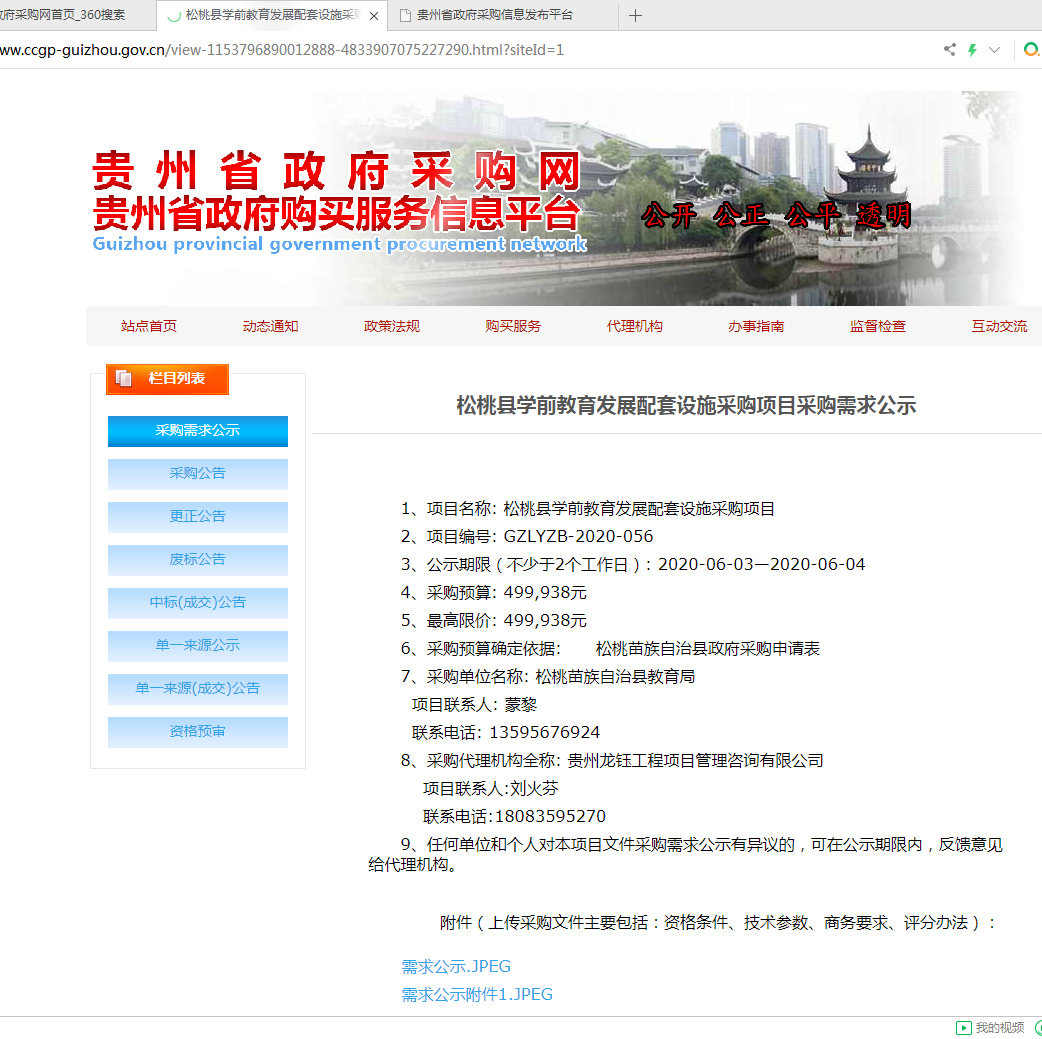Click the phone number 18083595270

(x=550, y=816)
